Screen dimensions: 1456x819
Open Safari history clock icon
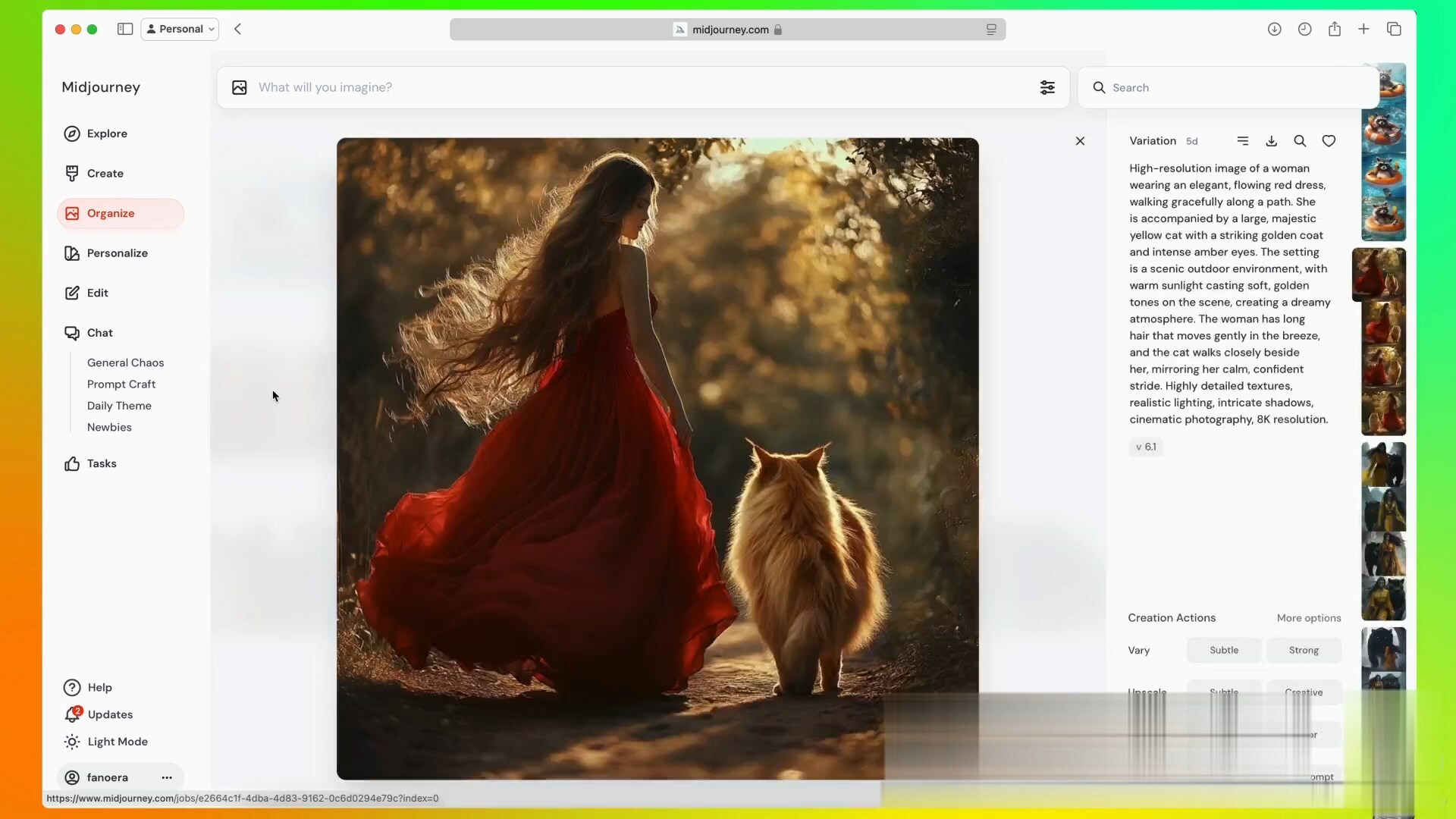[1304, 29]
